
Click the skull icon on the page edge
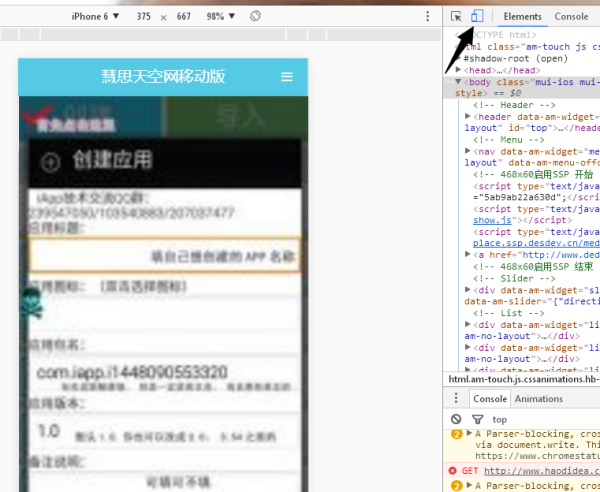(31, 303)
